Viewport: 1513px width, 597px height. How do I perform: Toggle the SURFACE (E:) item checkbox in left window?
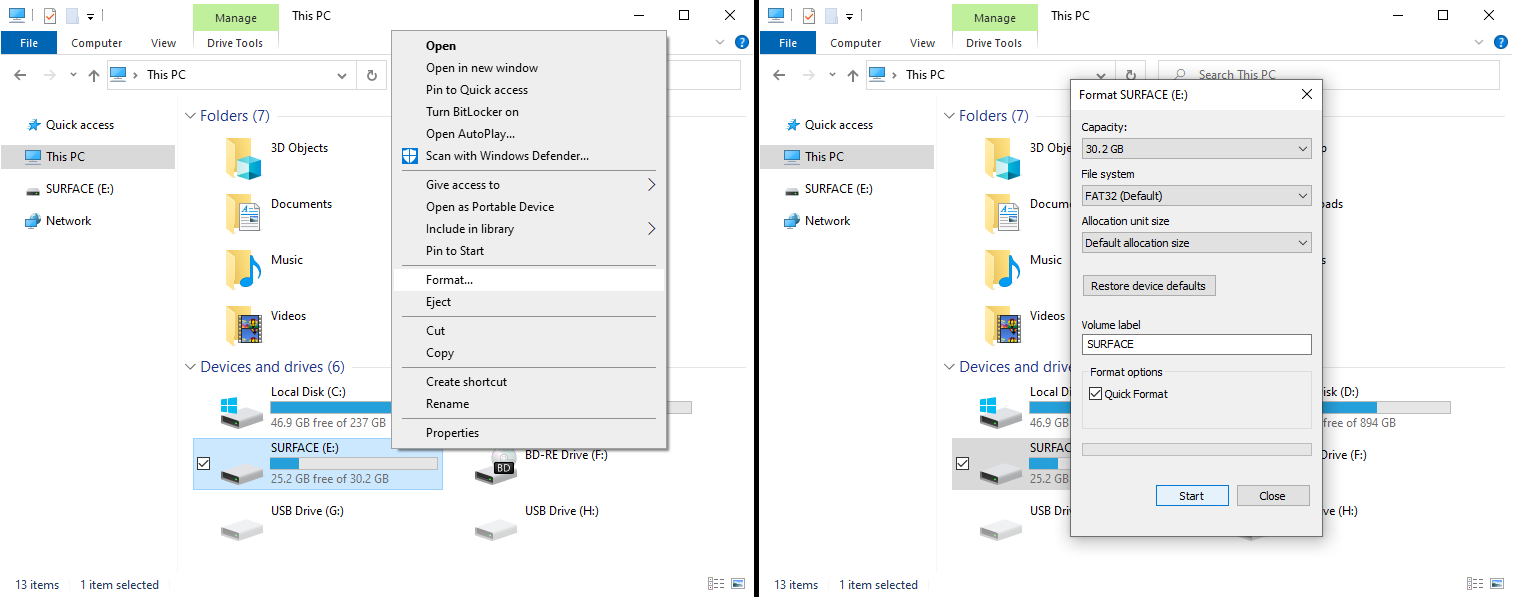click(x=204, y=464)
